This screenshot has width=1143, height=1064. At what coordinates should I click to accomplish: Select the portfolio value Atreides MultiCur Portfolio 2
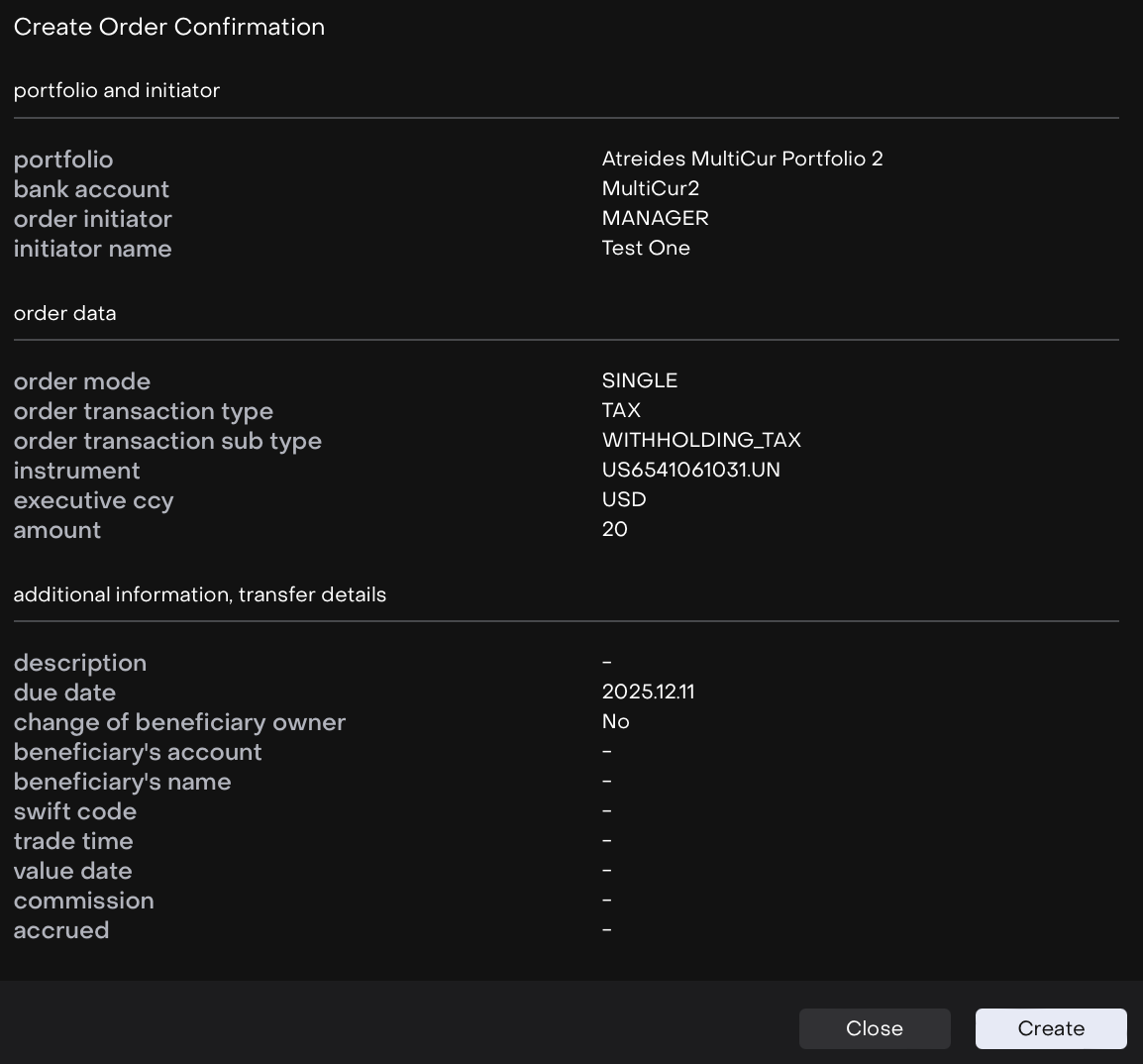pyautogui.click(x=742, y=159)
